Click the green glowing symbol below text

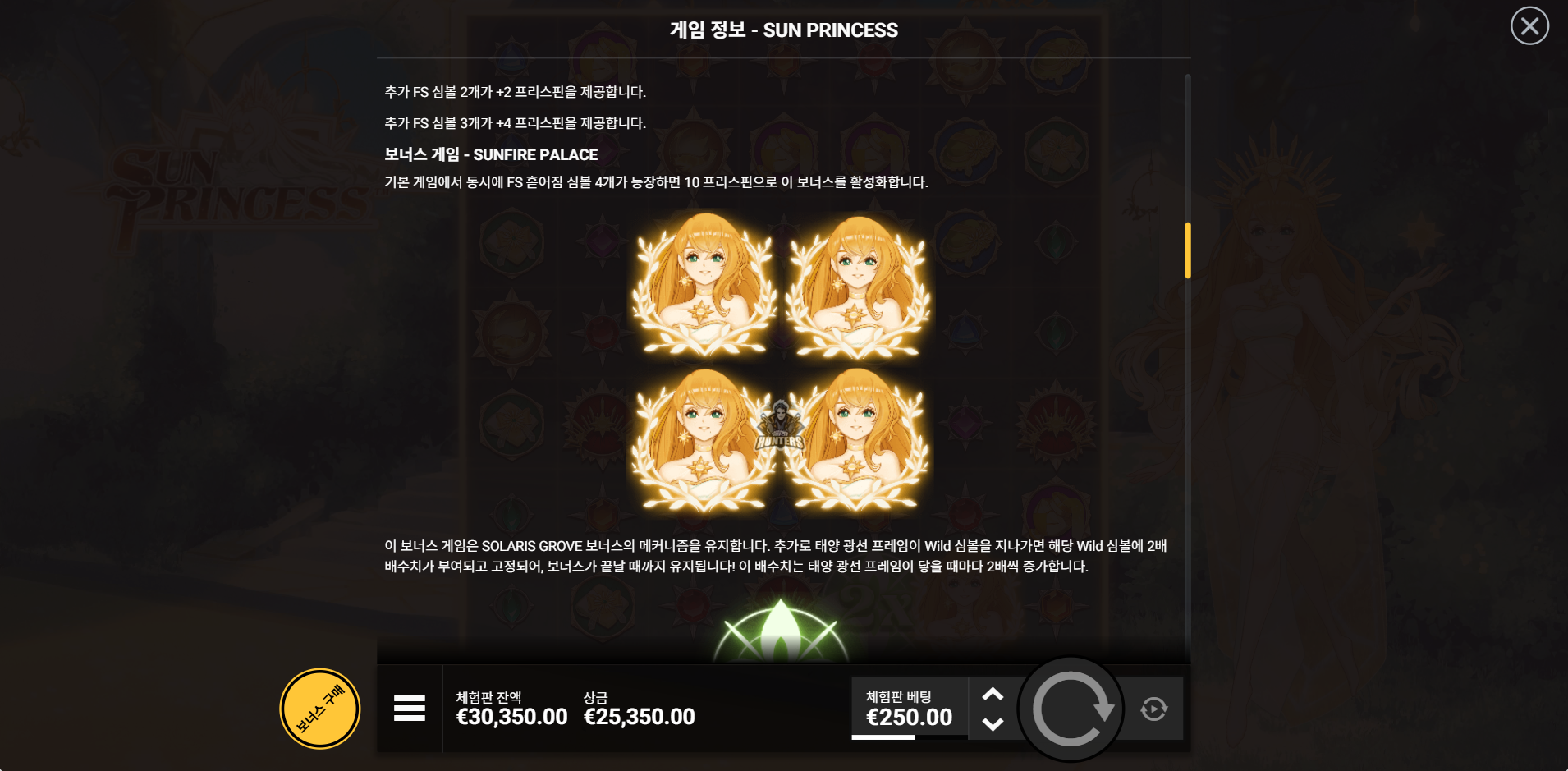[x=781, y=631]
